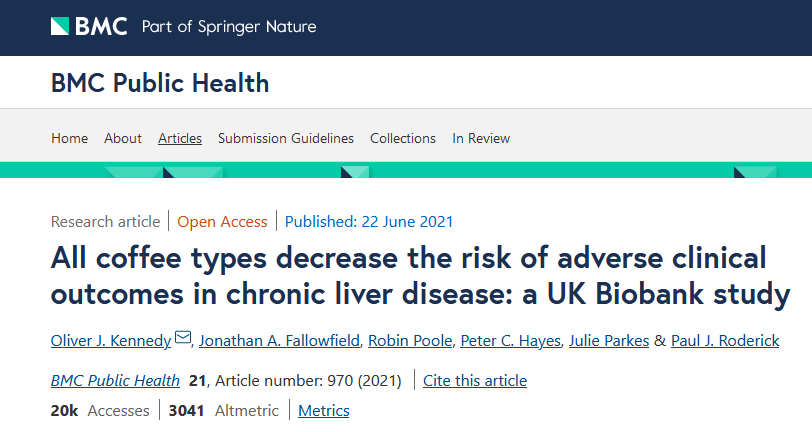This screenshot has width=812, height=432.
Task: Click the email envelope icon beside Oliver J. Kennedy
Action: pos(183,339)
